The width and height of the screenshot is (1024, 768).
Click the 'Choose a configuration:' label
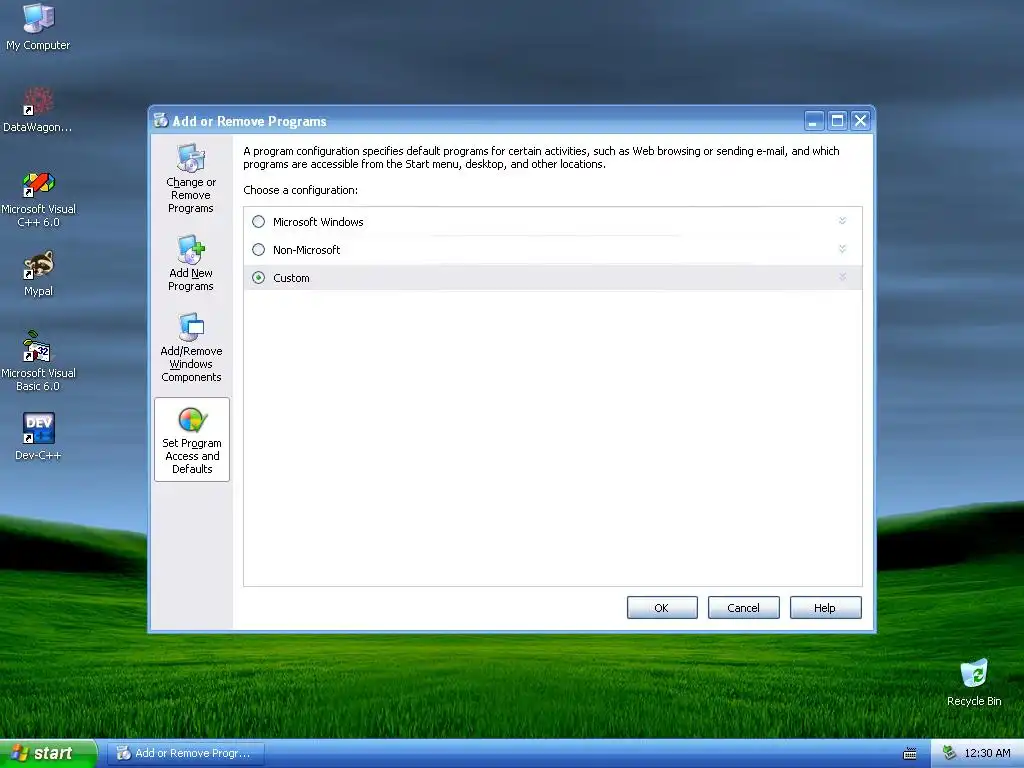tap(300, 190)
